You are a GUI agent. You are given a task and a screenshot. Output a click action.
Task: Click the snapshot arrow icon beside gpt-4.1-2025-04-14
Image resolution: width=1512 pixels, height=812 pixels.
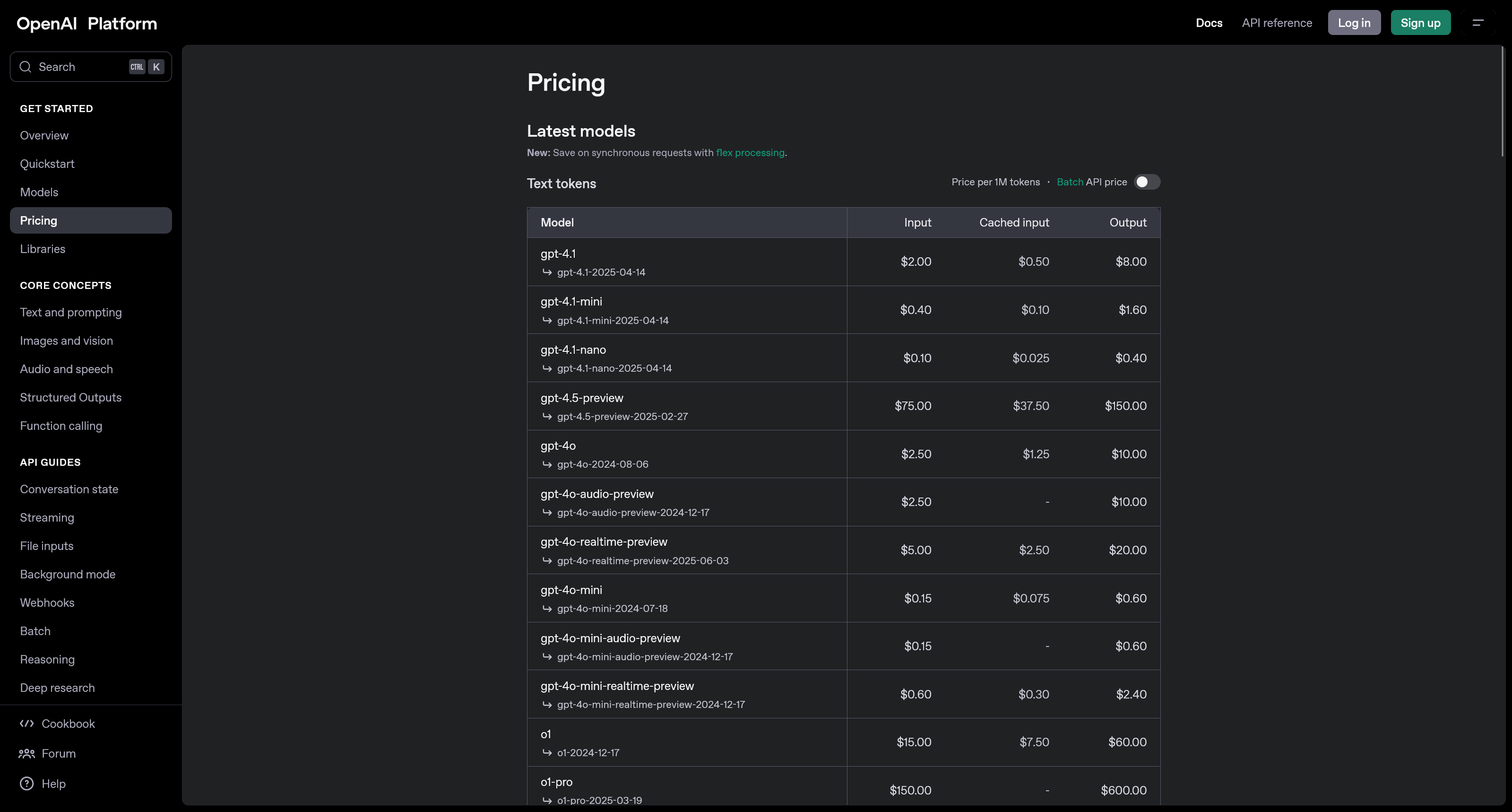click(x=547, y=272)
